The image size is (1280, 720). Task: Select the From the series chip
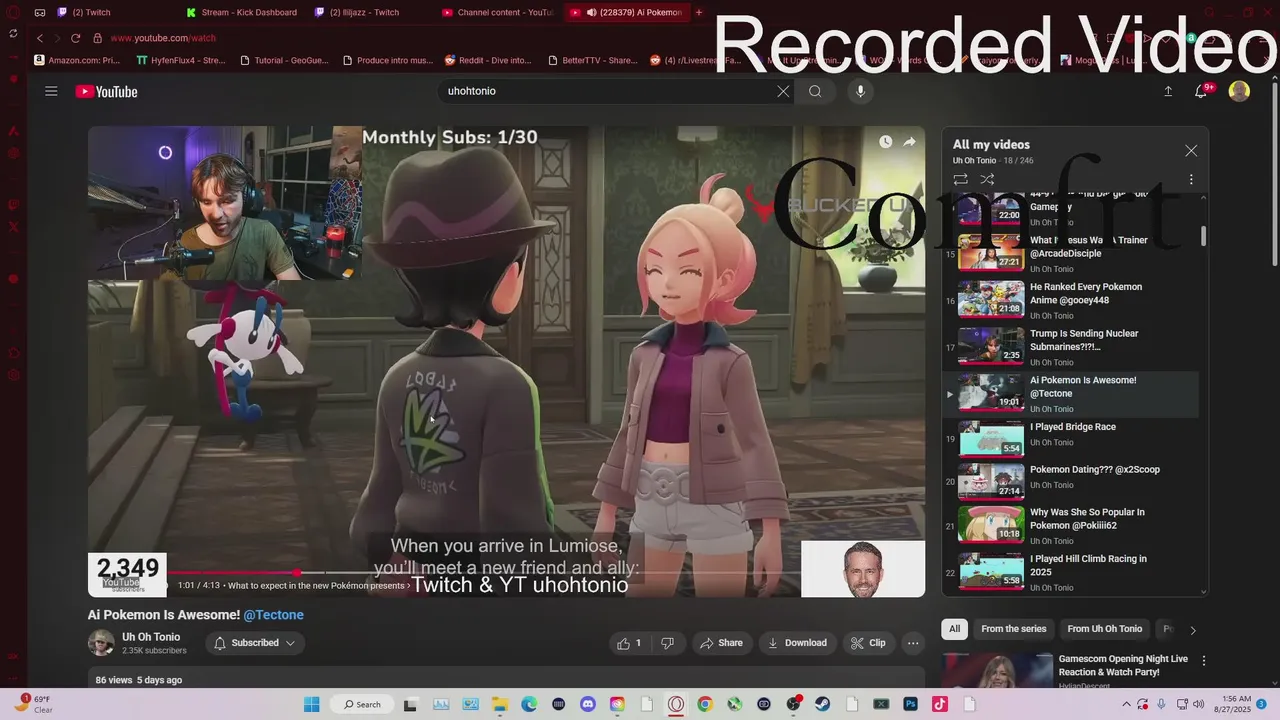pyautogui.click(x=1013, y=629)
